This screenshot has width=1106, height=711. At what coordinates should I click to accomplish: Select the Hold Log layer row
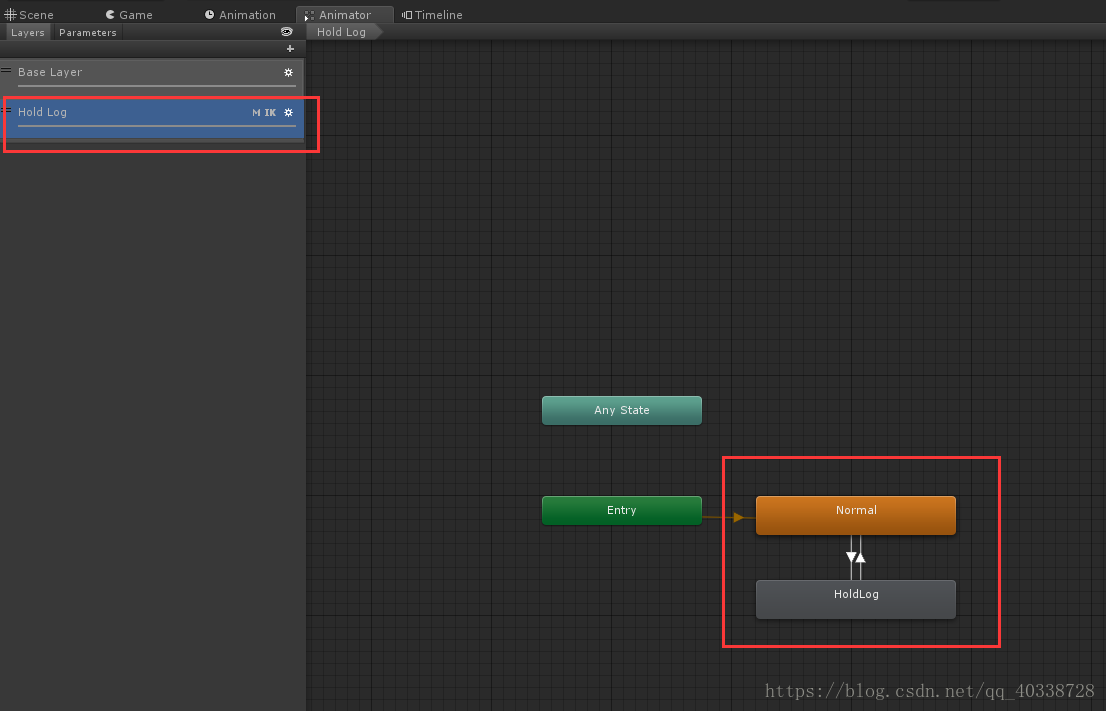[x=152, y=118]
